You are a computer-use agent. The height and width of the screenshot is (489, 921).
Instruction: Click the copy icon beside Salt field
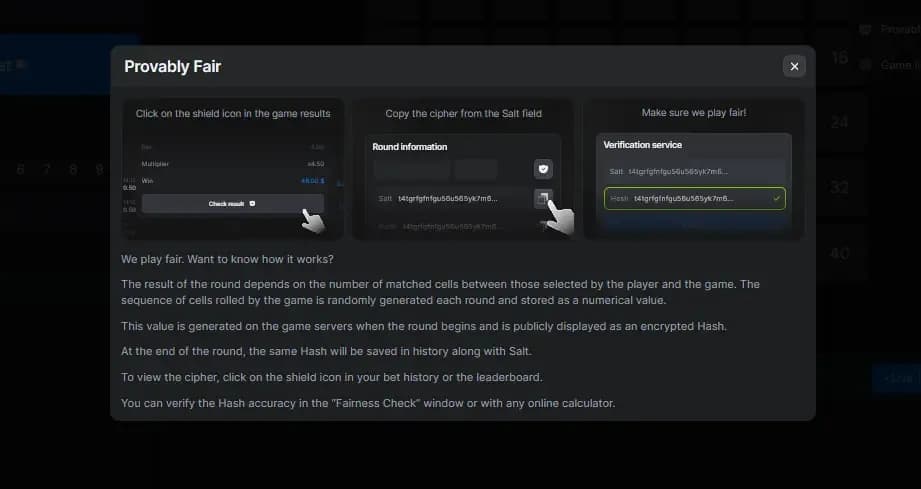click(543, 198)
